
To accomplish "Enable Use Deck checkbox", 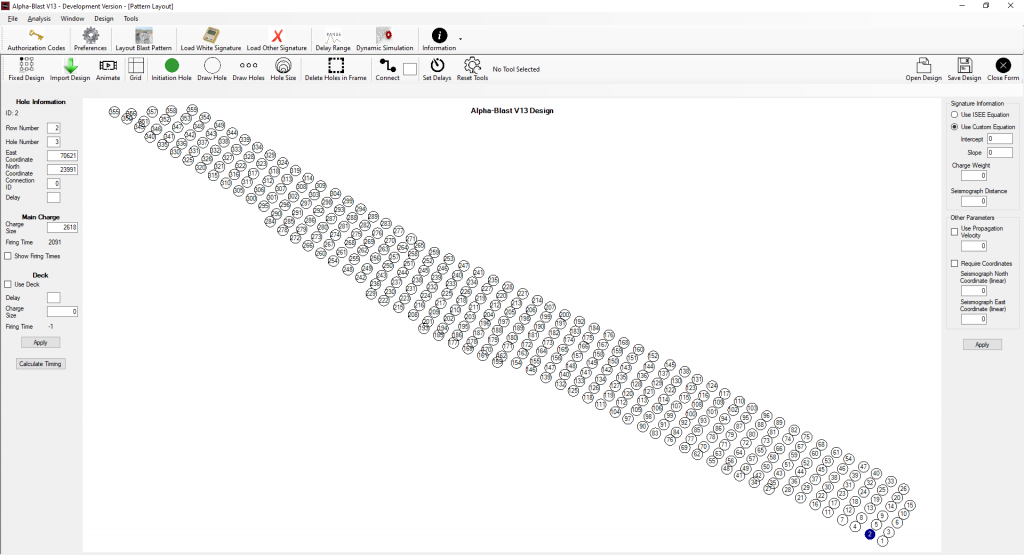I will pos(8,285).
